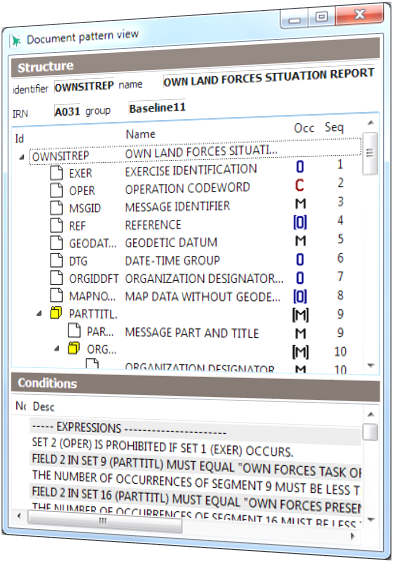Click the structure tree vertical scrollbar thumb
Image resolution: width=393 pixels, height=562 pixels.
pyautogui.click(x=370, y=153)
